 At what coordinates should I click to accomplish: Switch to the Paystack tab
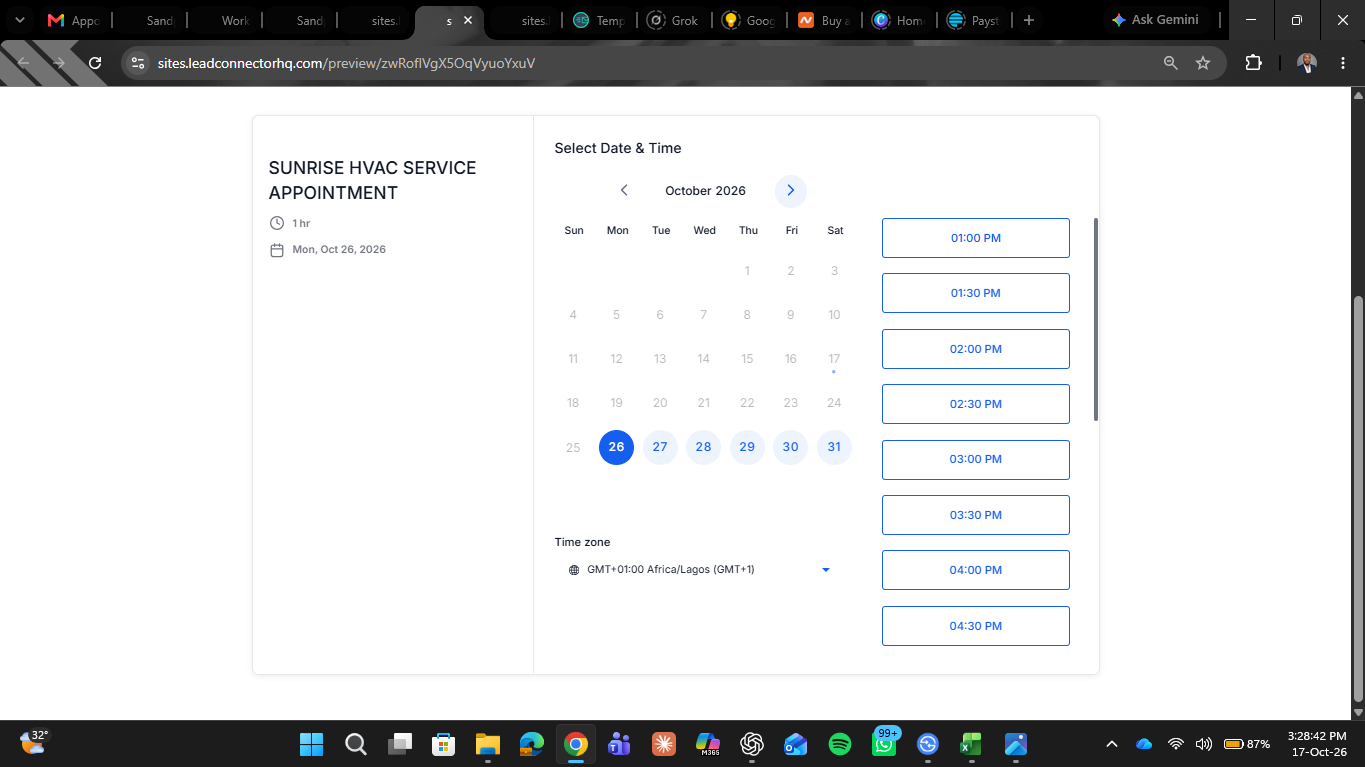point(974,20)
